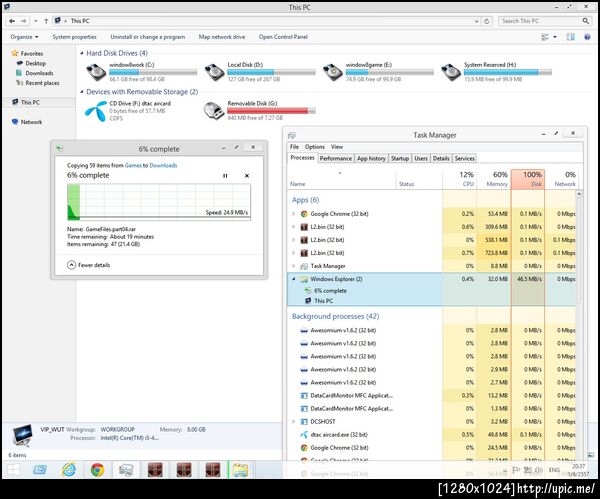The height and width of the screenshot is (499, 600).
Task: Open the dtac aircard CD Drive (F:) icon
Action: click(96, 111)
